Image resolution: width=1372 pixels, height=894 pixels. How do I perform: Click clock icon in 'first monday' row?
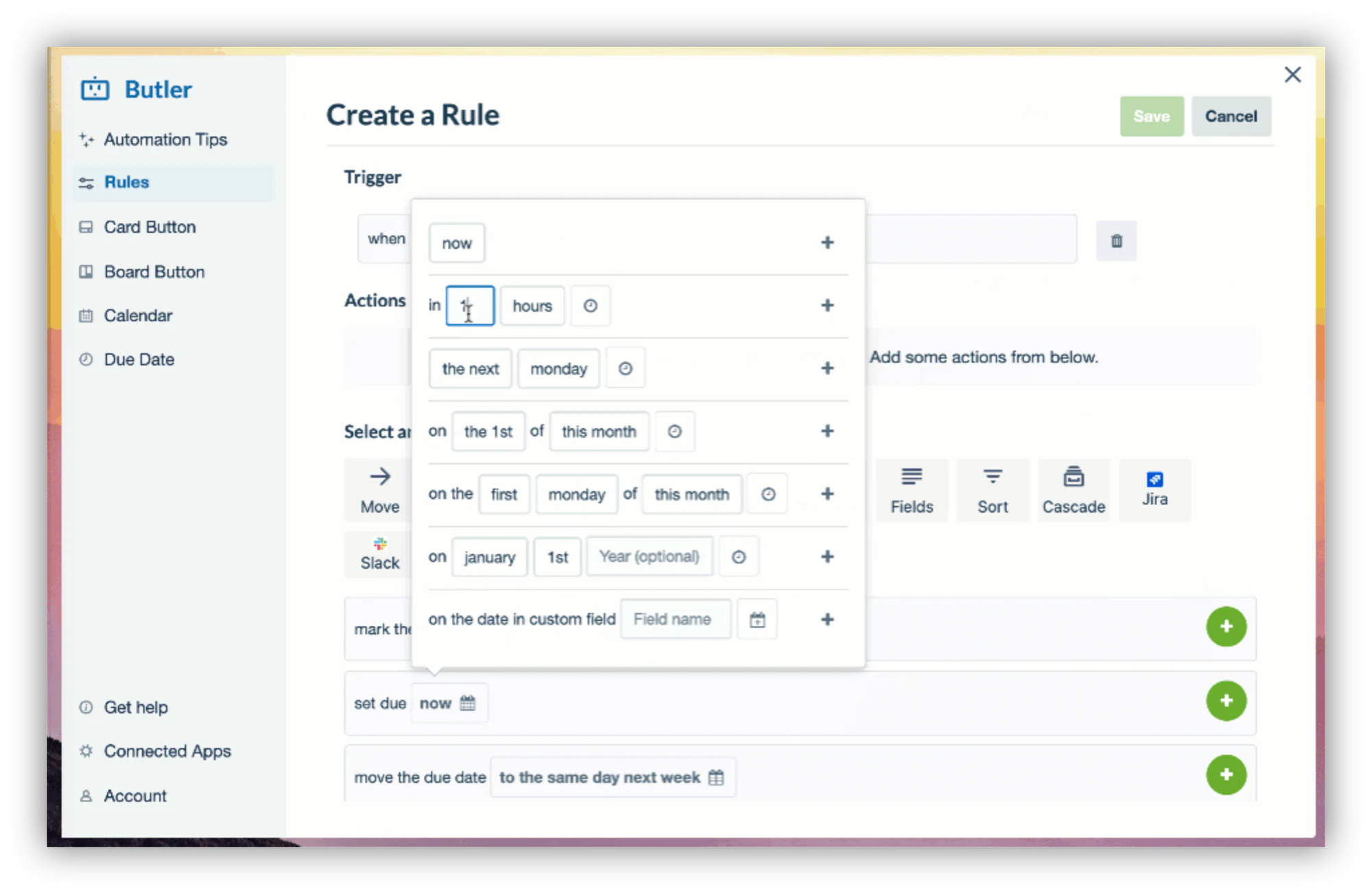[x=768, y=495]
